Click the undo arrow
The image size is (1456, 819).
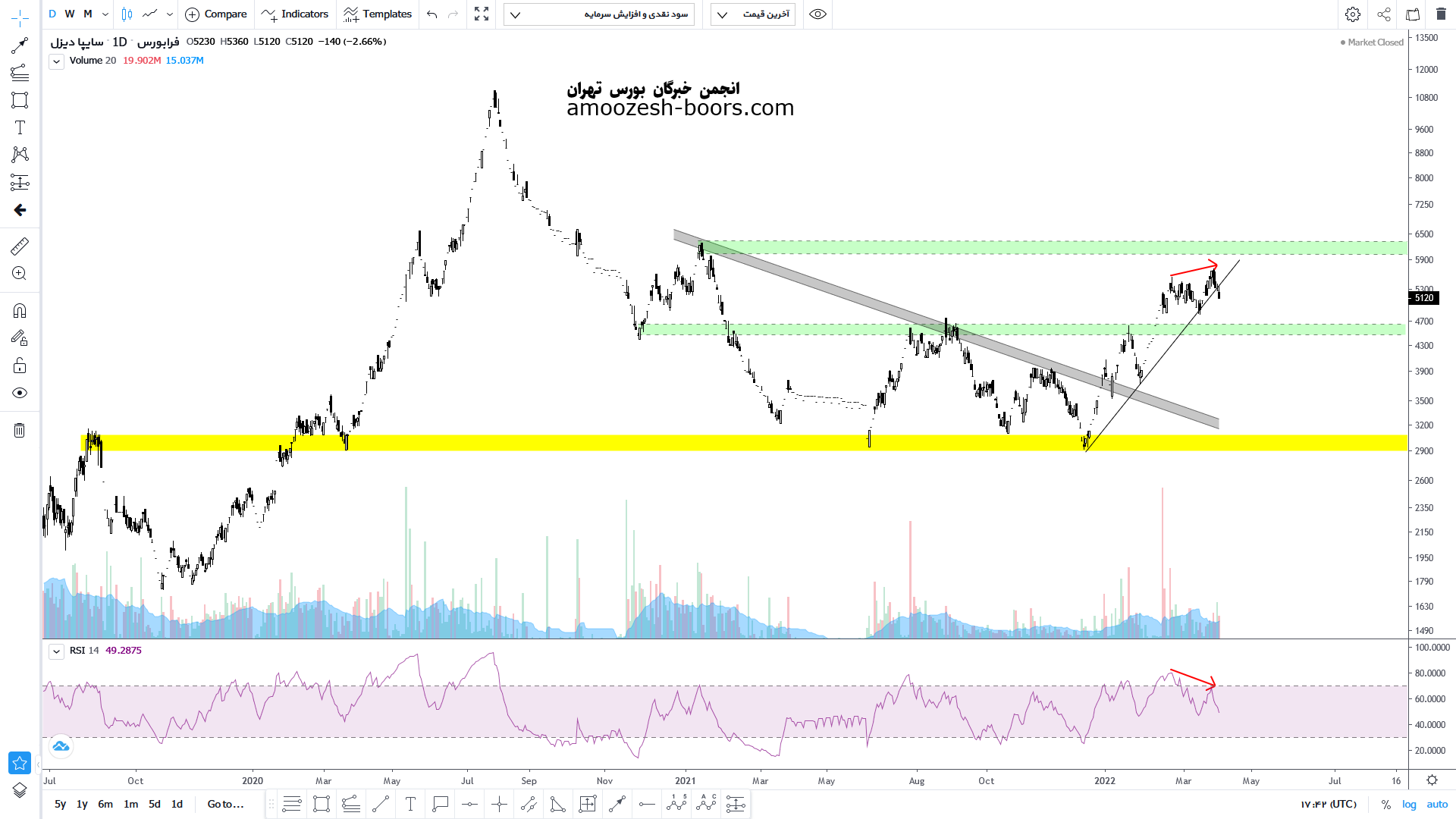(432, 14)
